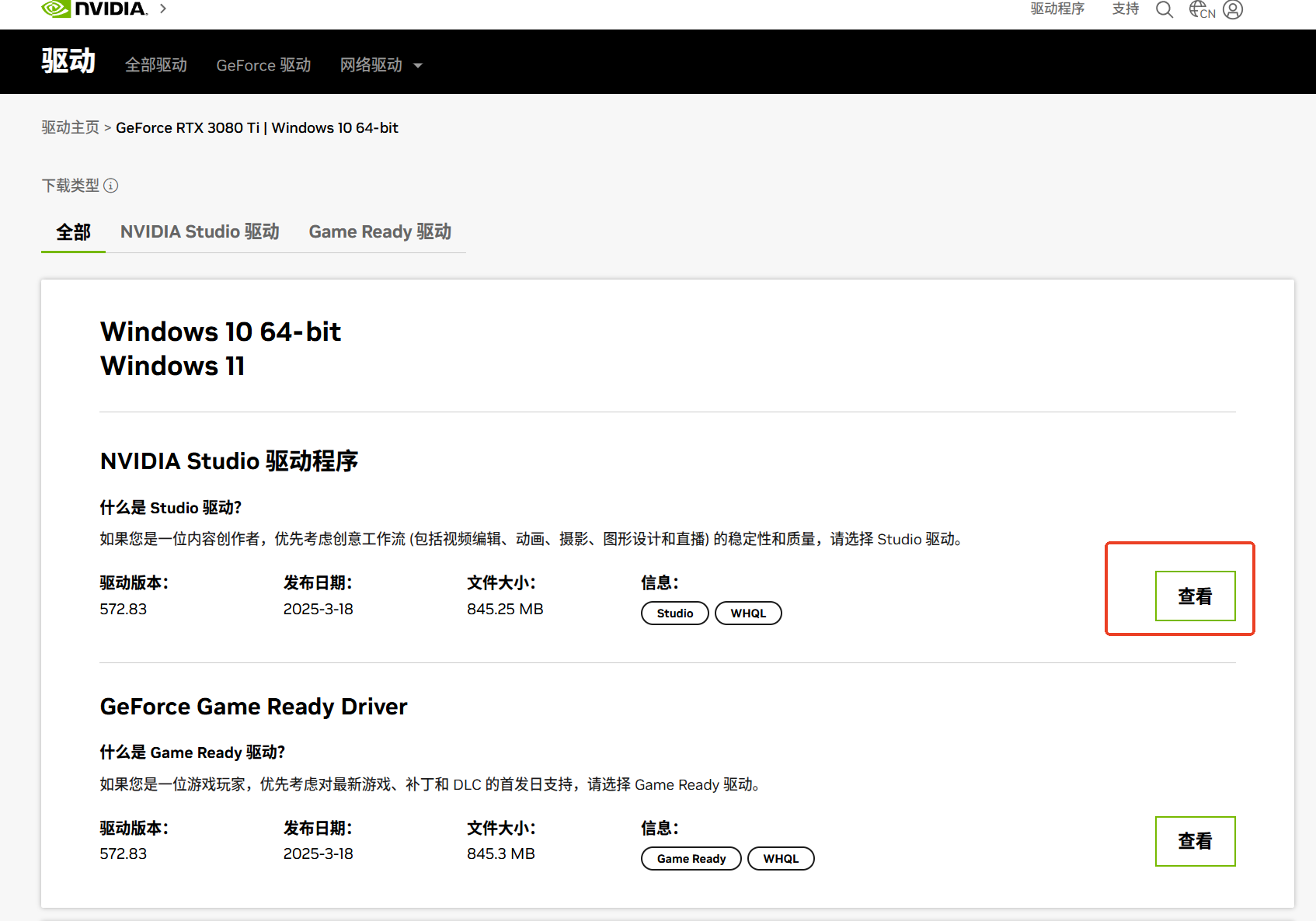Click the download type info icon
The image size is (1316, 921).
point(111,186)
